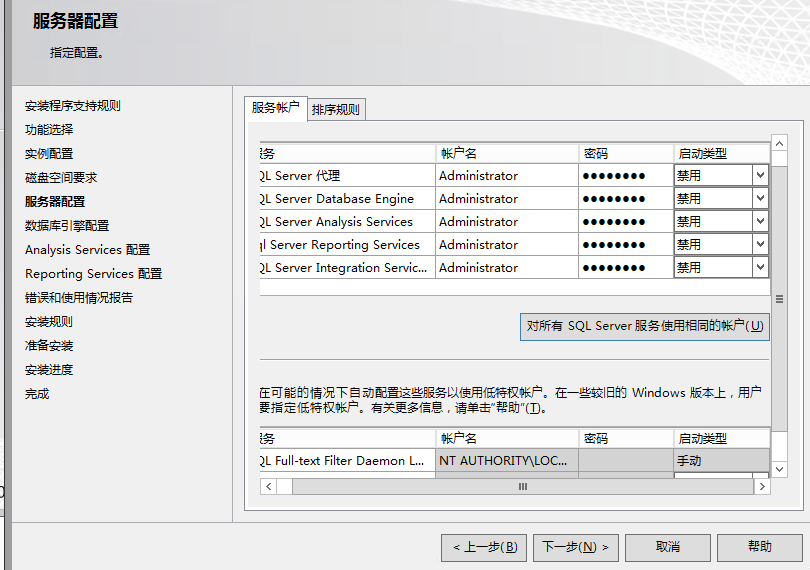810x570 pixels.
Task: Open startup type dropdown for Analysis Services
Action: [x=760, y=221]
